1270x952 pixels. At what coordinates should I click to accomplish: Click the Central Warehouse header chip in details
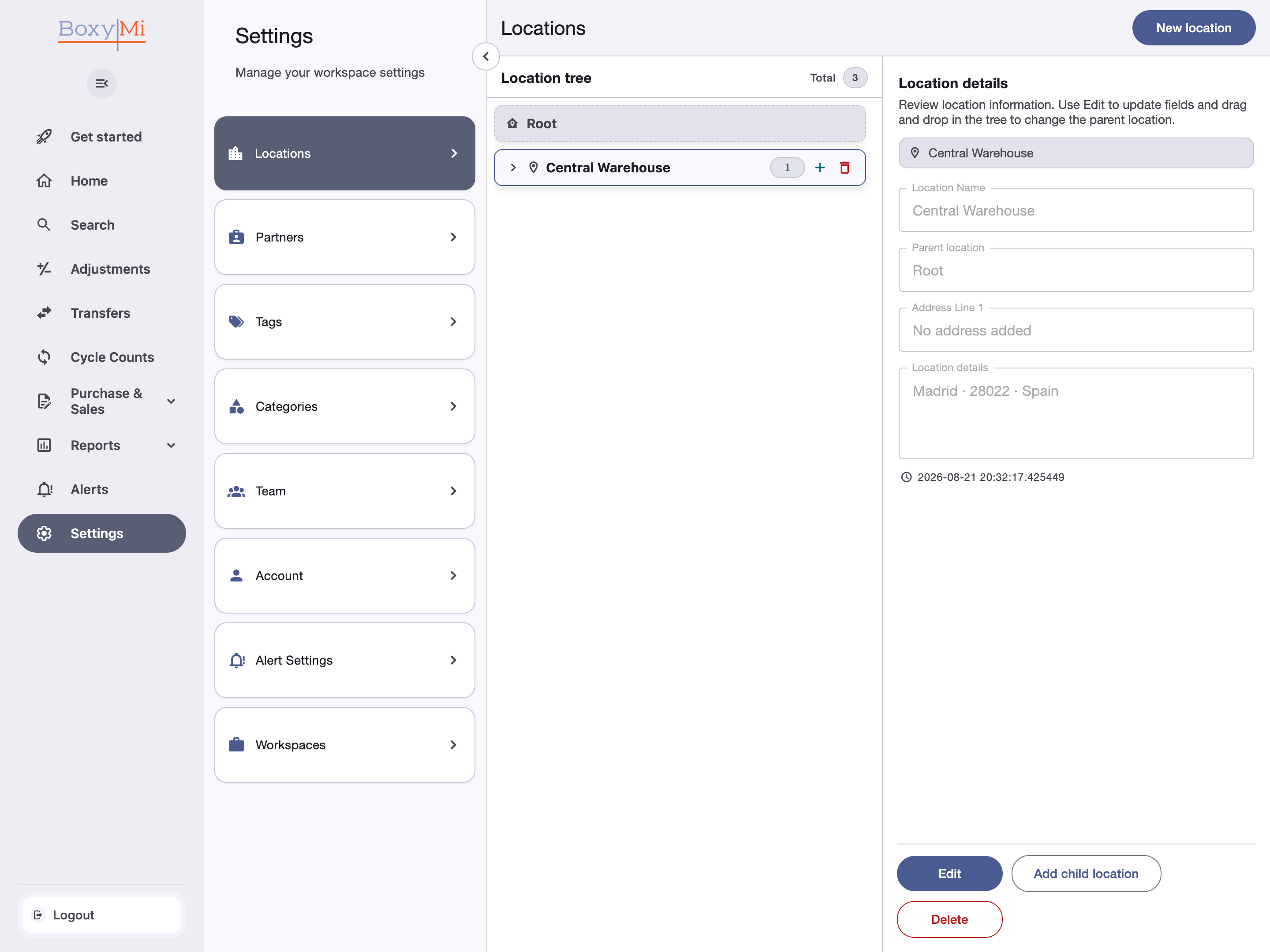[x=1076, y=152]
